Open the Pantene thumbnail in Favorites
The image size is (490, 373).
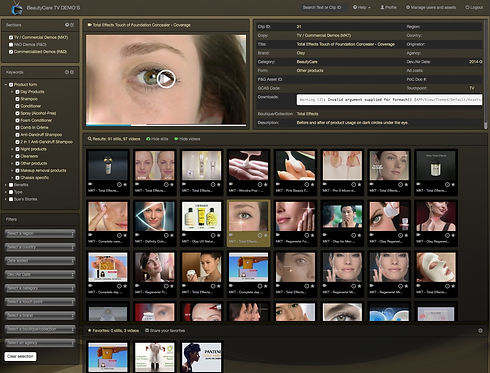point(201,357)
